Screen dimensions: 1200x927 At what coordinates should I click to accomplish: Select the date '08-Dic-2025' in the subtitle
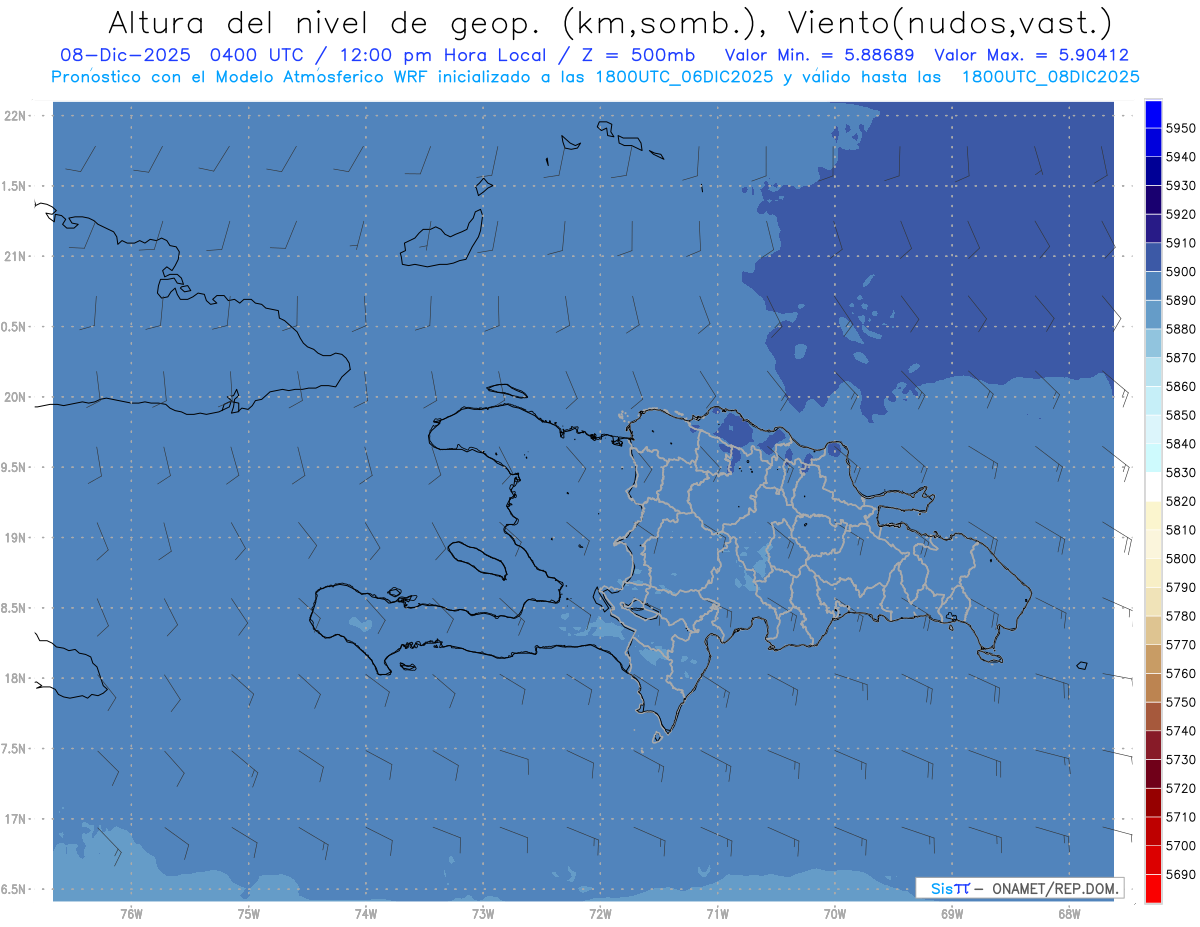click(x=128, y=55)
